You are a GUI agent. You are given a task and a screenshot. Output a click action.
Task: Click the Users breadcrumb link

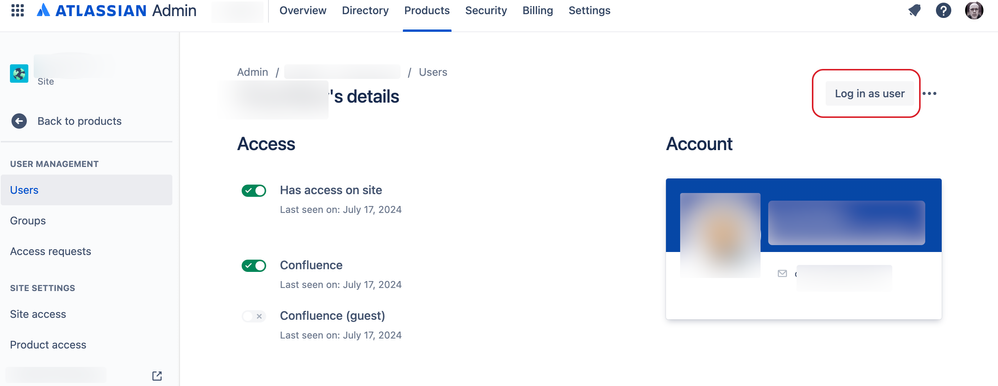click(433, 72)
